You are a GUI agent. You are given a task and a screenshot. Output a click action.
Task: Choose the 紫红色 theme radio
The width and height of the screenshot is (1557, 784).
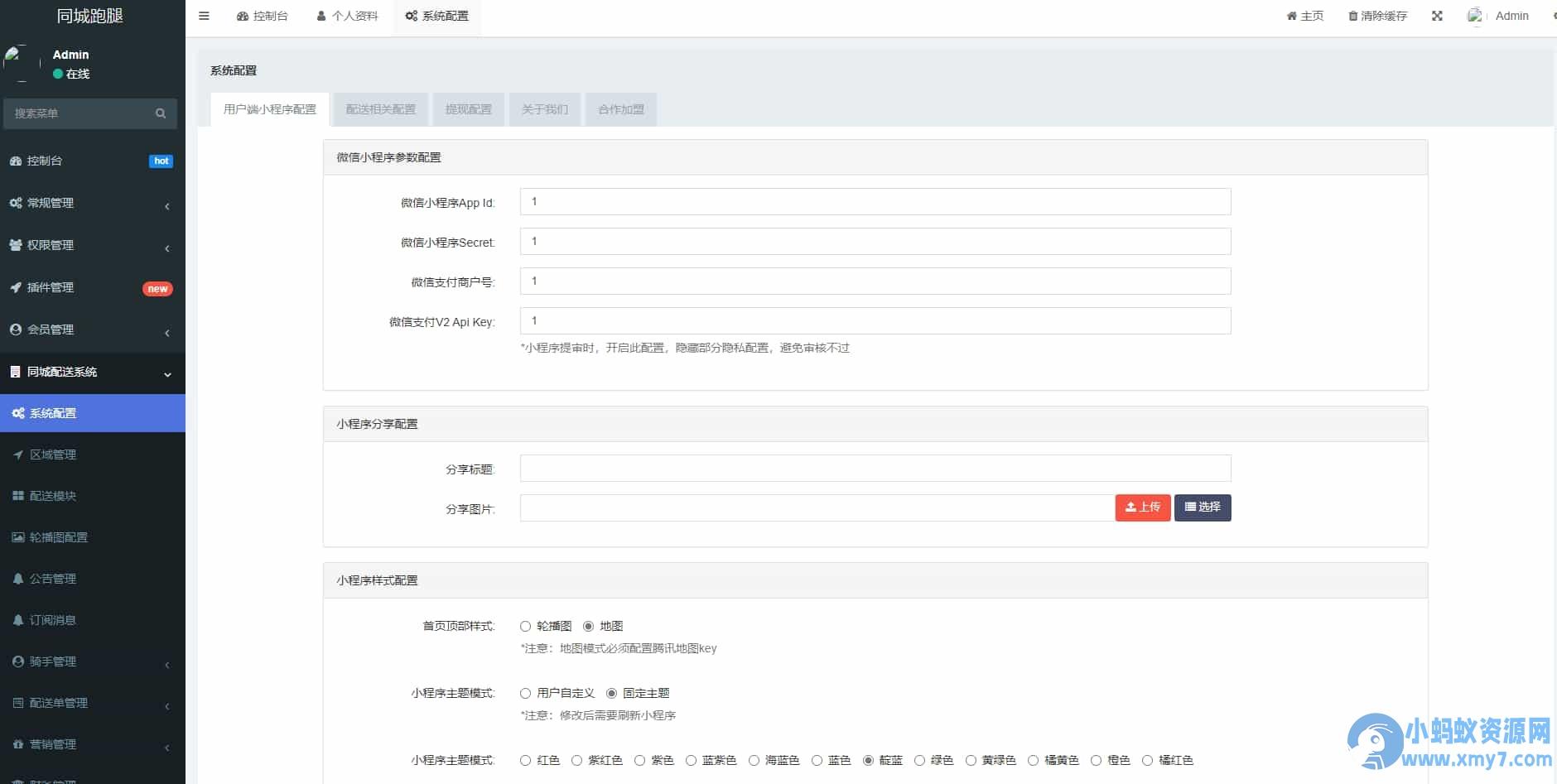(576, 760)
